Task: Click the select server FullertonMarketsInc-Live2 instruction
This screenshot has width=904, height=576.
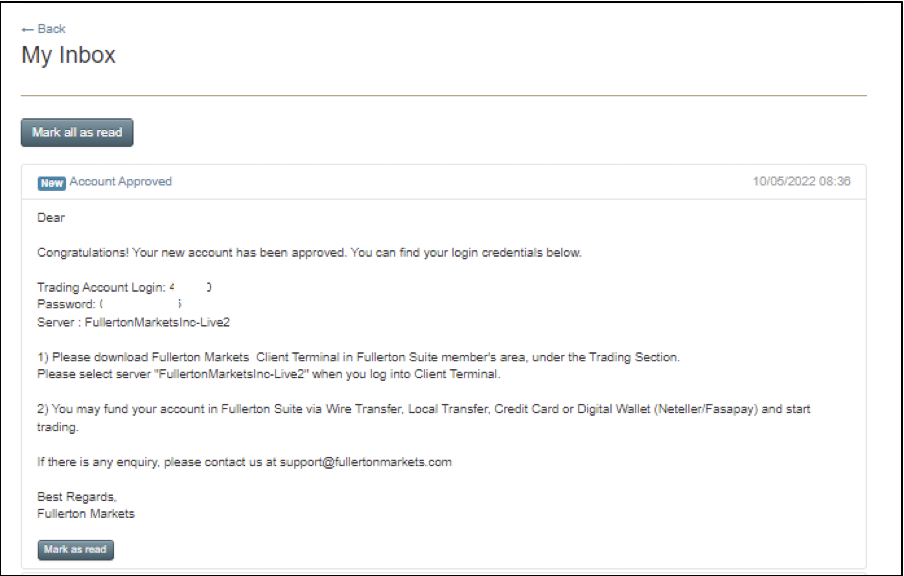Action: click(269, 374)
